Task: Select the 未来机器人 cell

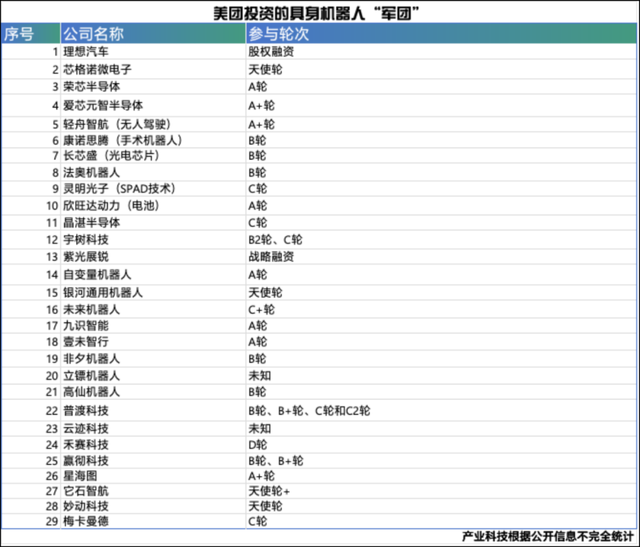Action: (153, 309)
